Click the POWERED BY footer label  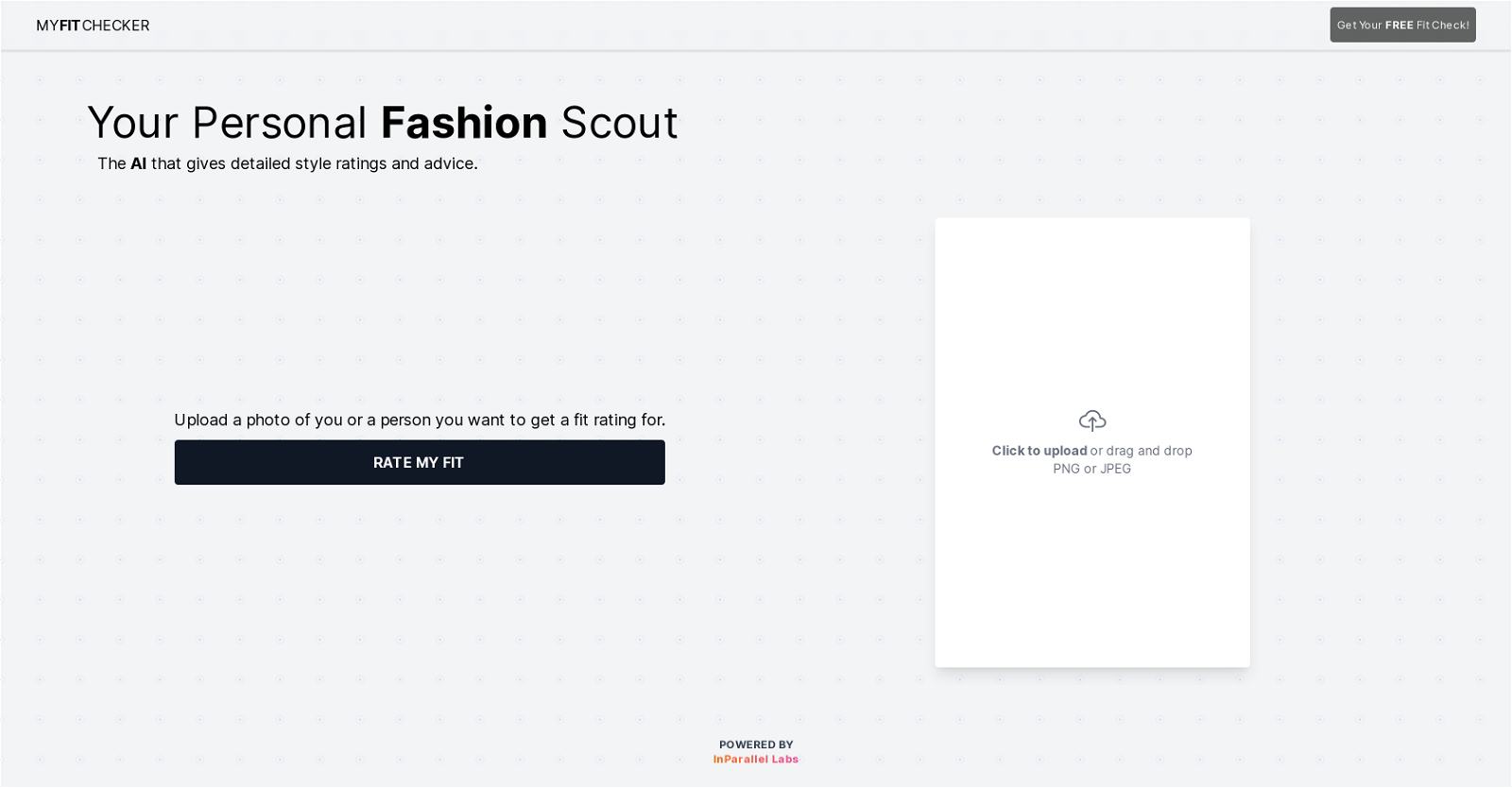point(756,745)
